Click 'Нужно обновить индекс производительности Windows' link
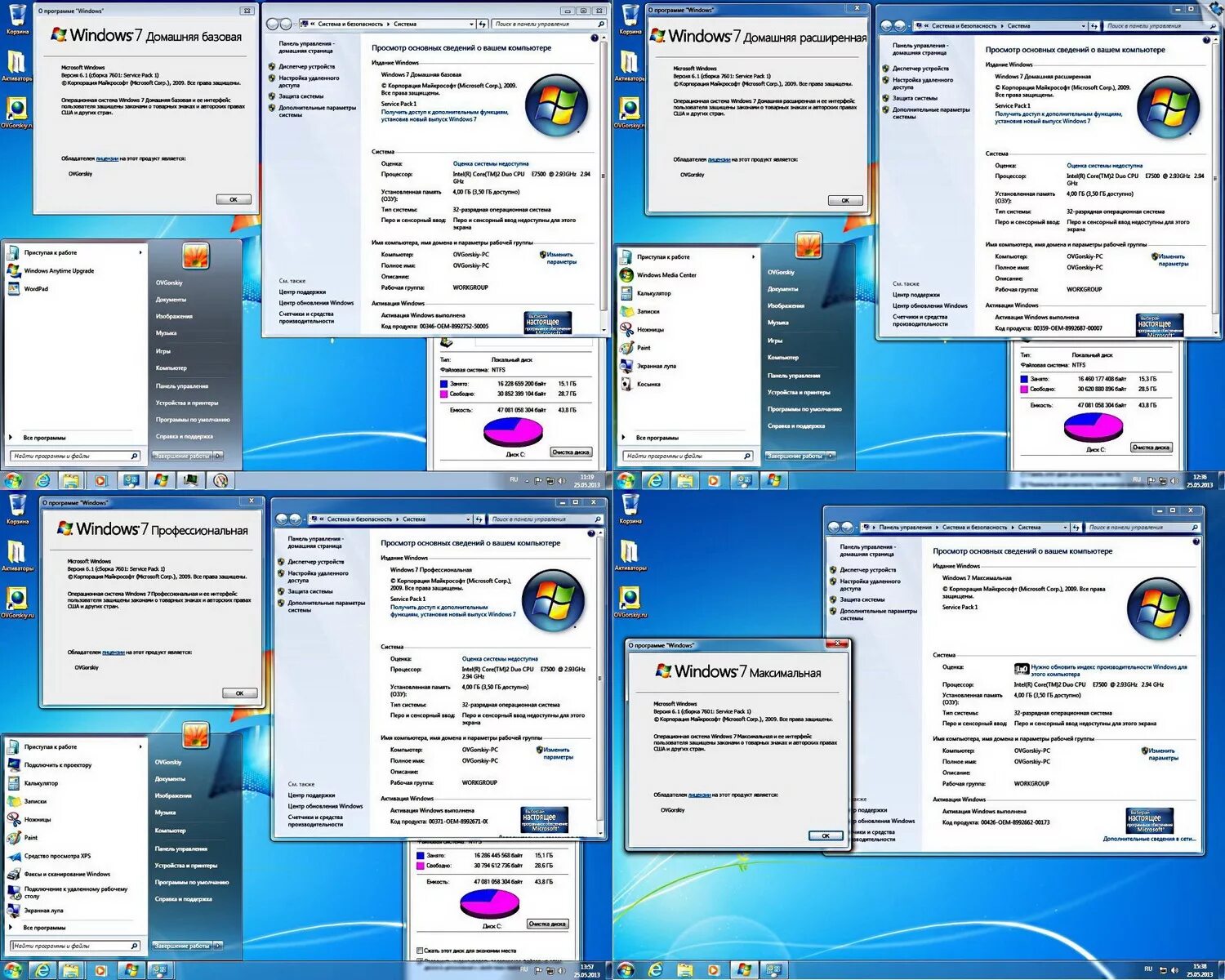1225x980 pixels. (x=1108, y=670)
